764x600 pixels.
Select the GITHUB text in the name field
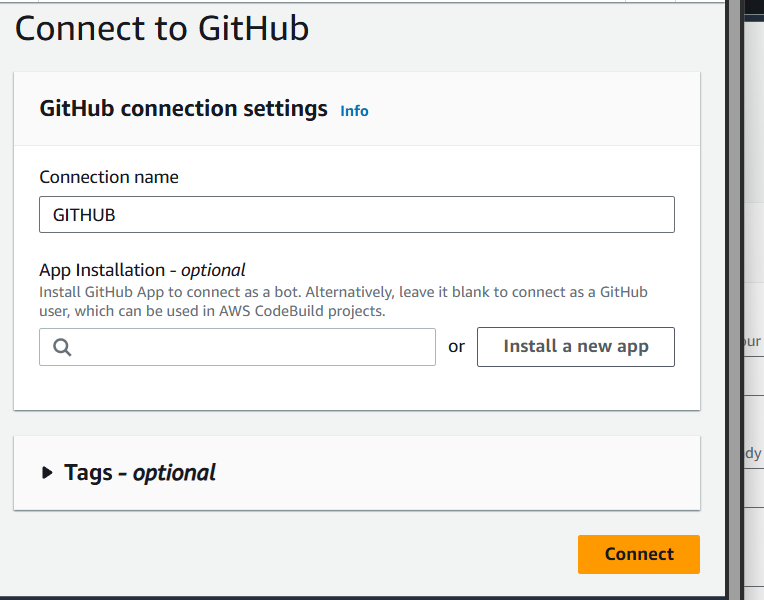[84, 215]
